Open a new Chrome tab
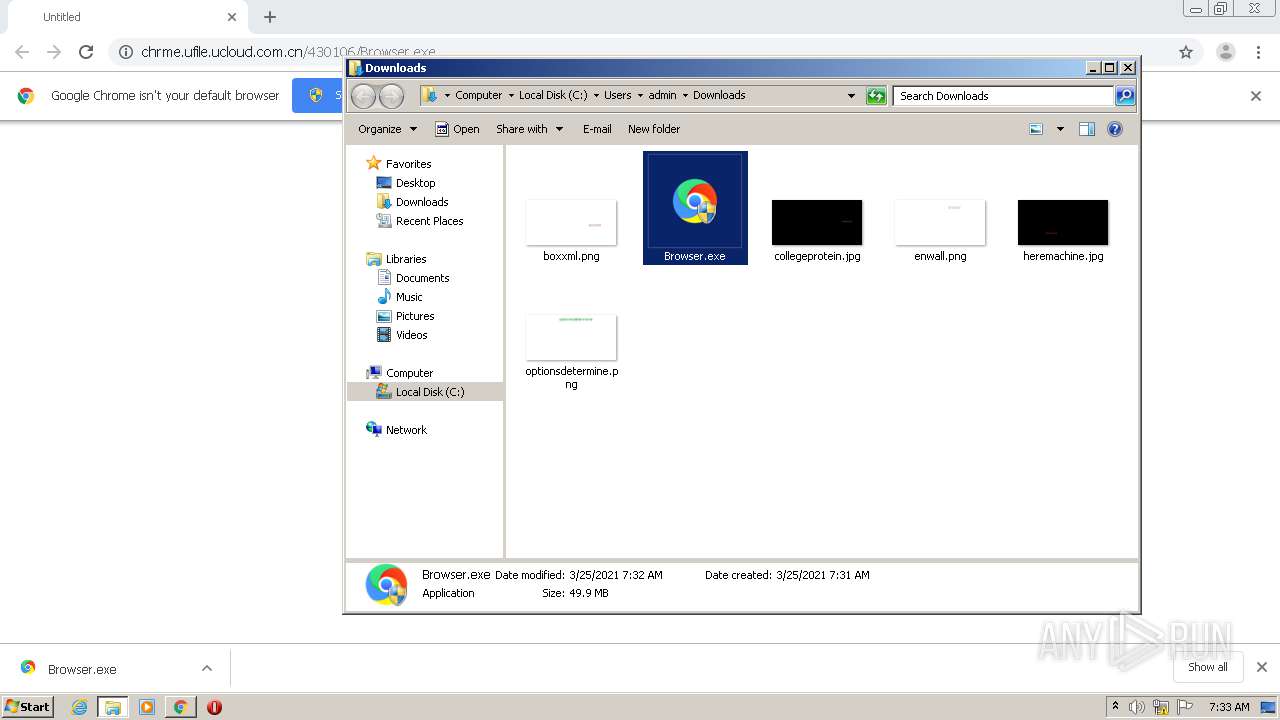The image size is (1280, 720). (270, 17)
